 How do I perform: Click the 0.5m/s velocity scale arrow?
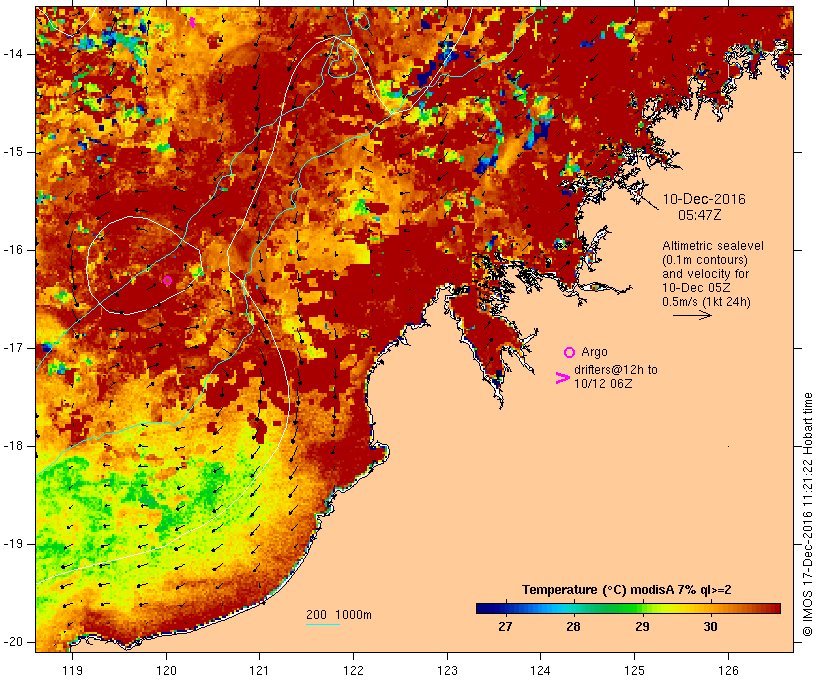tap(692, 315)
